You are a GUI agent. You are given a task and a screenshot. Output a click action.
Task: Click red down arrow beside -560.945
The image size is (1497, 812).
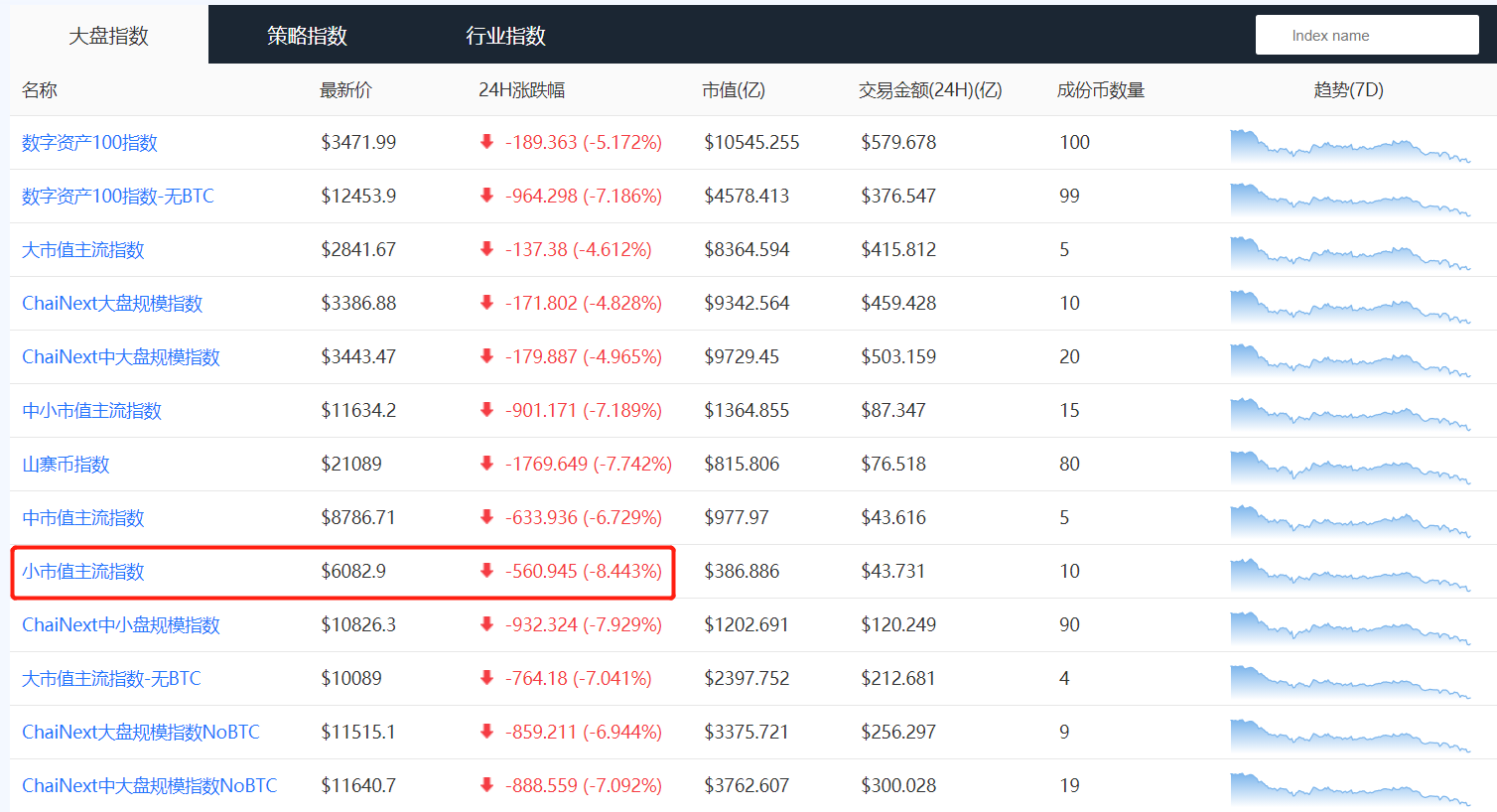(486, 571)
